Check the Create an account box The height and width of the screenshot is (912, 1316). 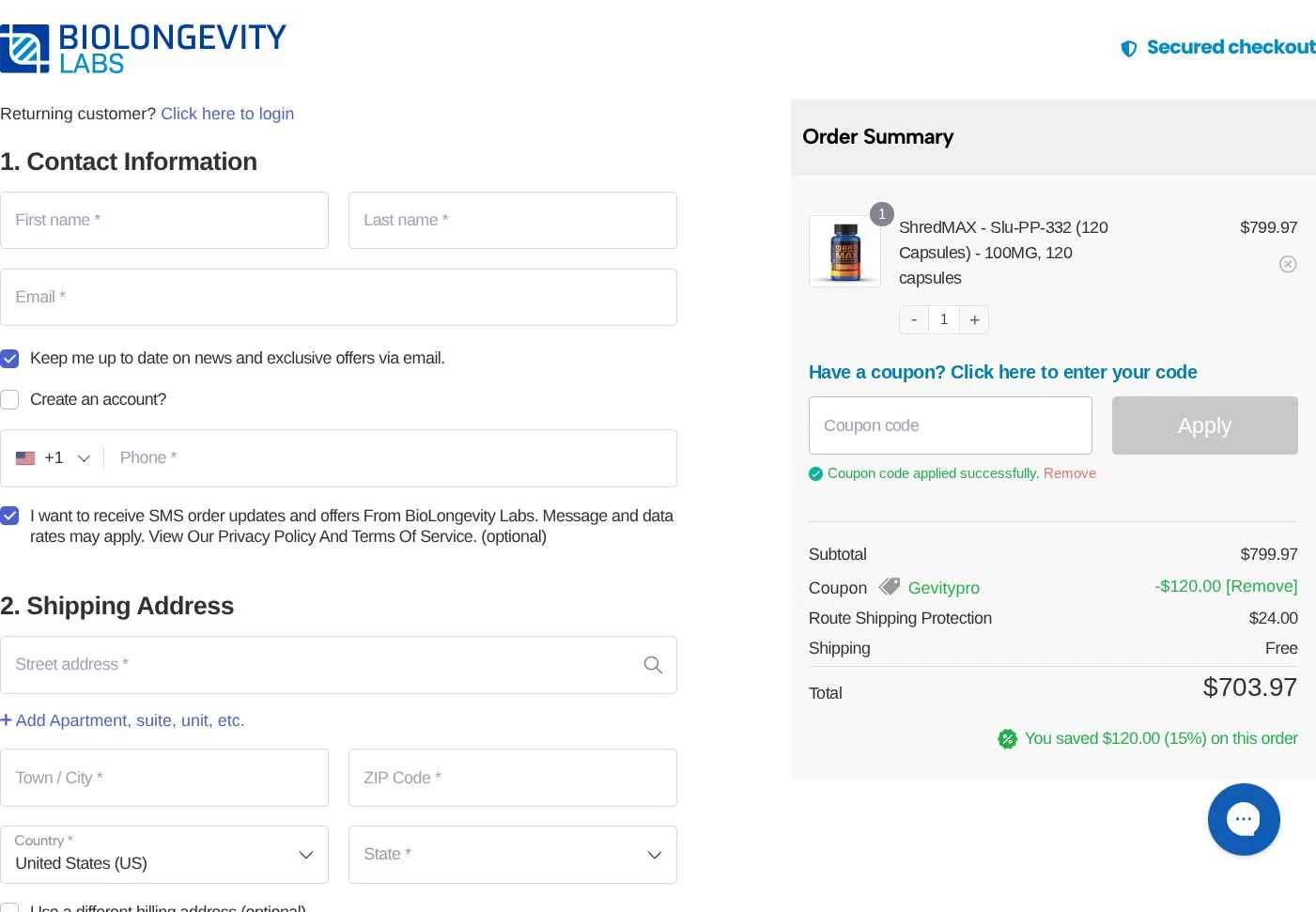[9, 400]
